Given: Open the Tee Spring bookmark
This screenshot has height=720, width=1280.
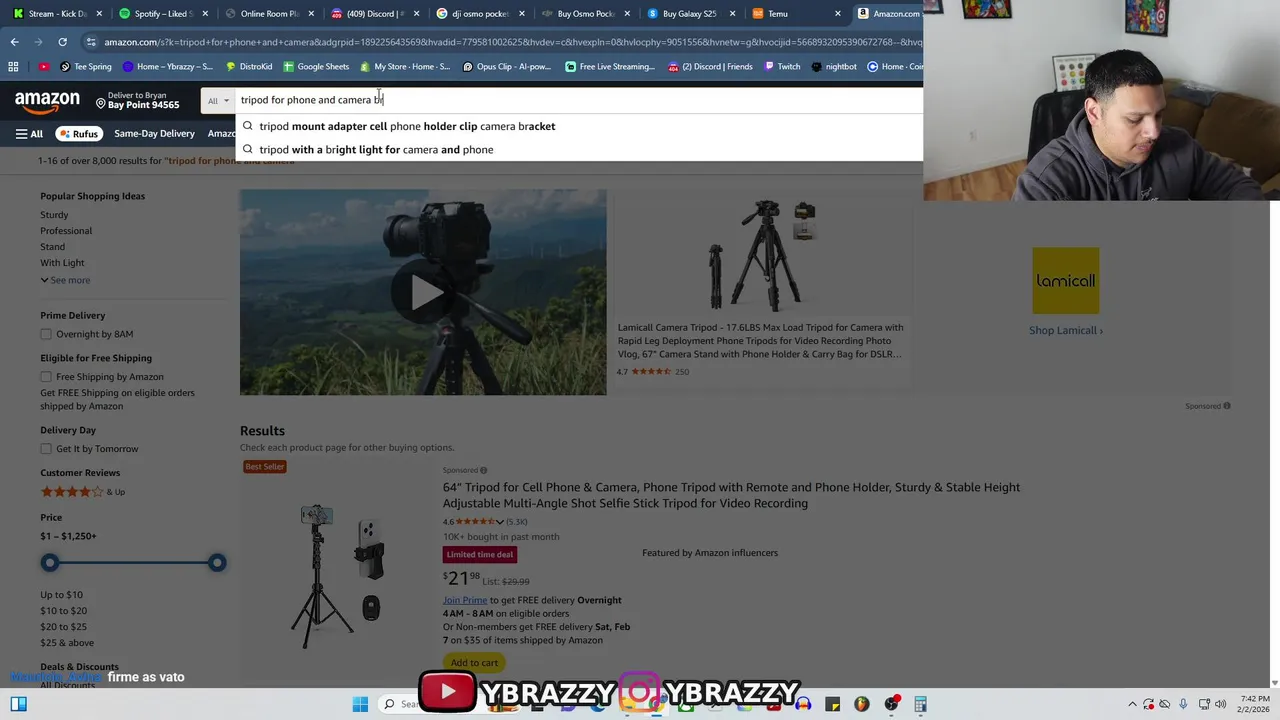Looking at the screenshot, I should click(x=86, y=67).
